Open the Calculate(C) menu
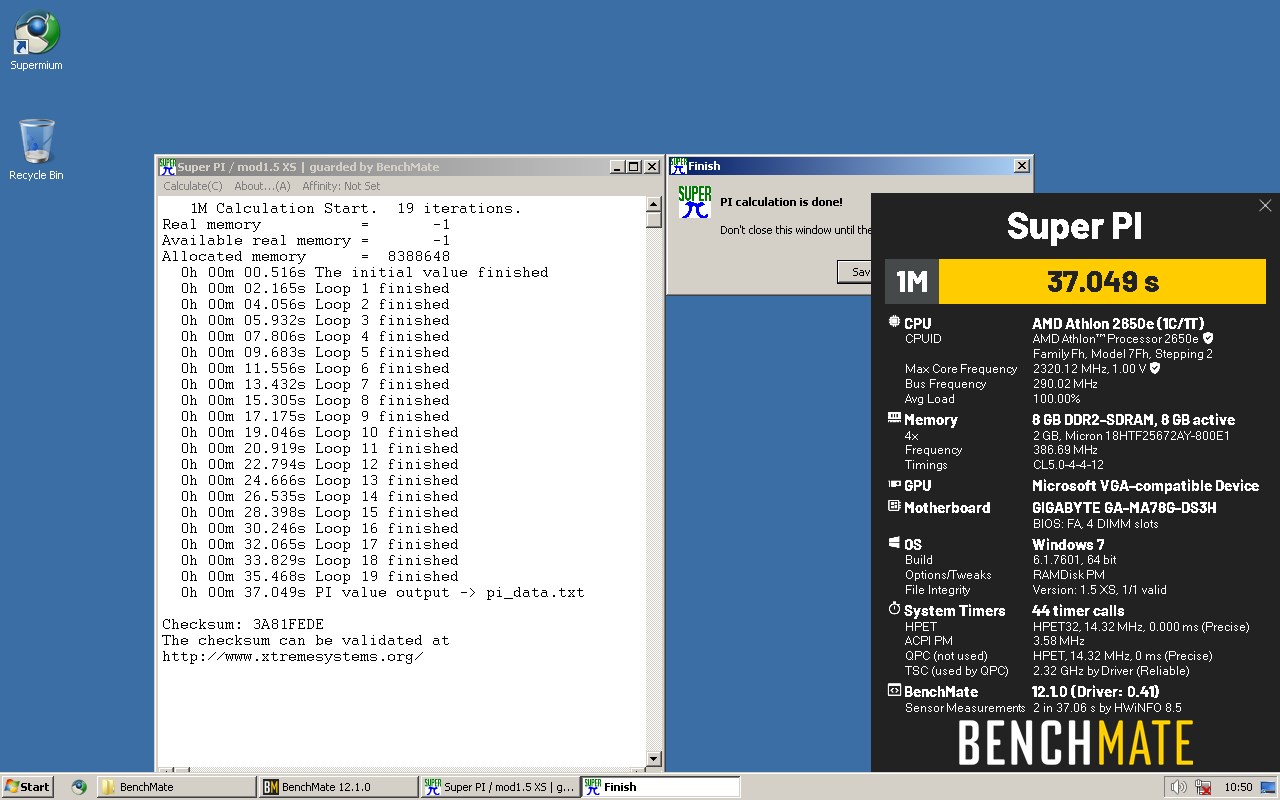Screen dimensions: 1280x800 [x=193, y=186]
